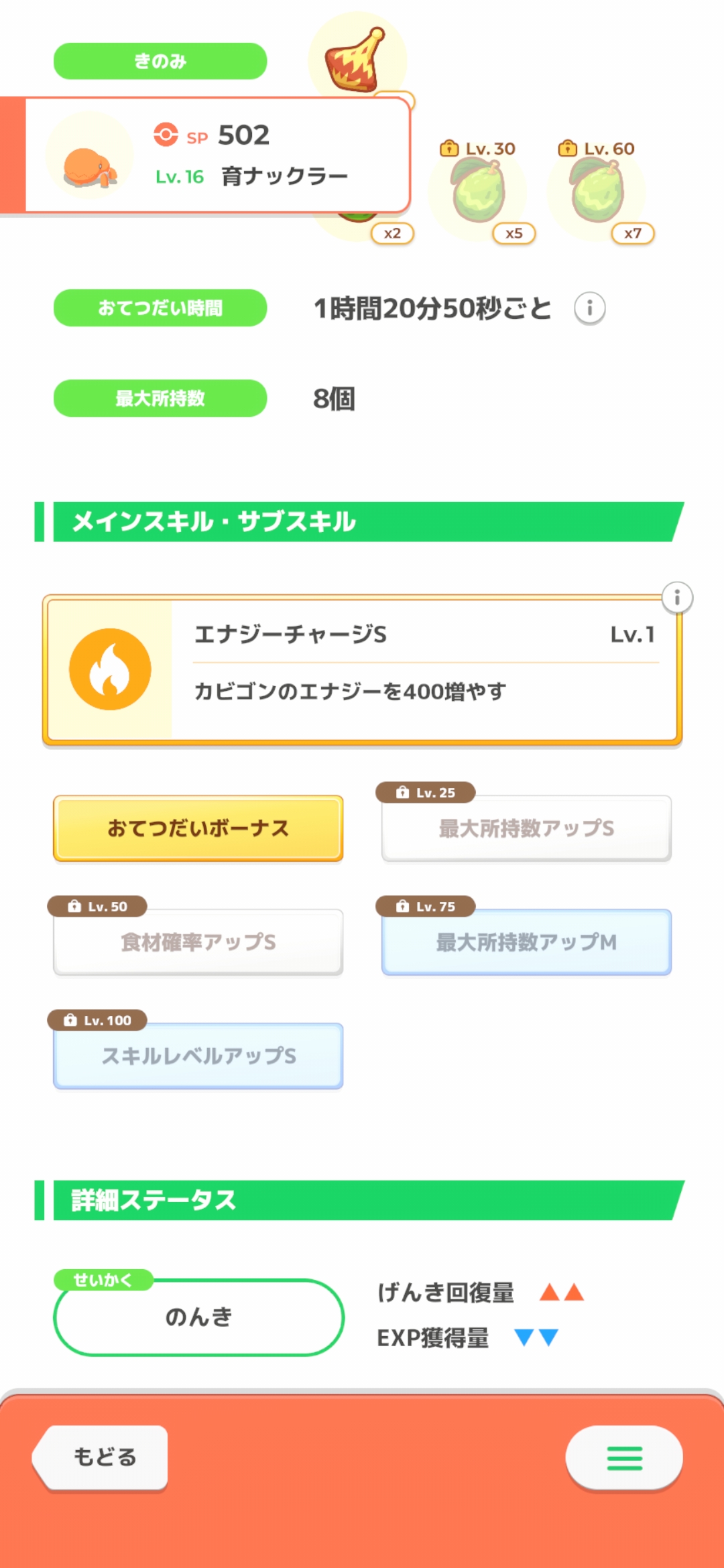Select the おてつだいボーナス sub skill
724x1568 pixels.
tap(198, 828)
